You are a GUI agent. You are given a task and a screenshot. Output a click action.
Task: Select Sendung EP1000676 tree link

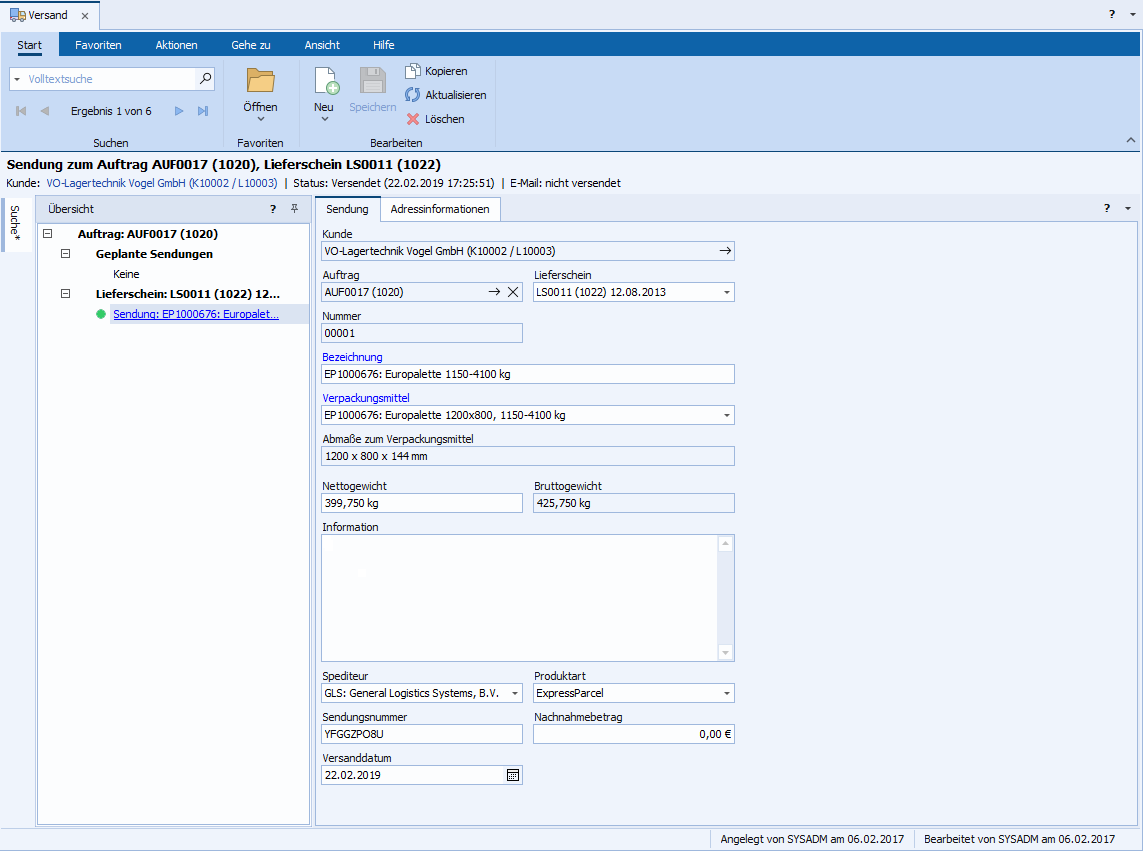point(195,314)
